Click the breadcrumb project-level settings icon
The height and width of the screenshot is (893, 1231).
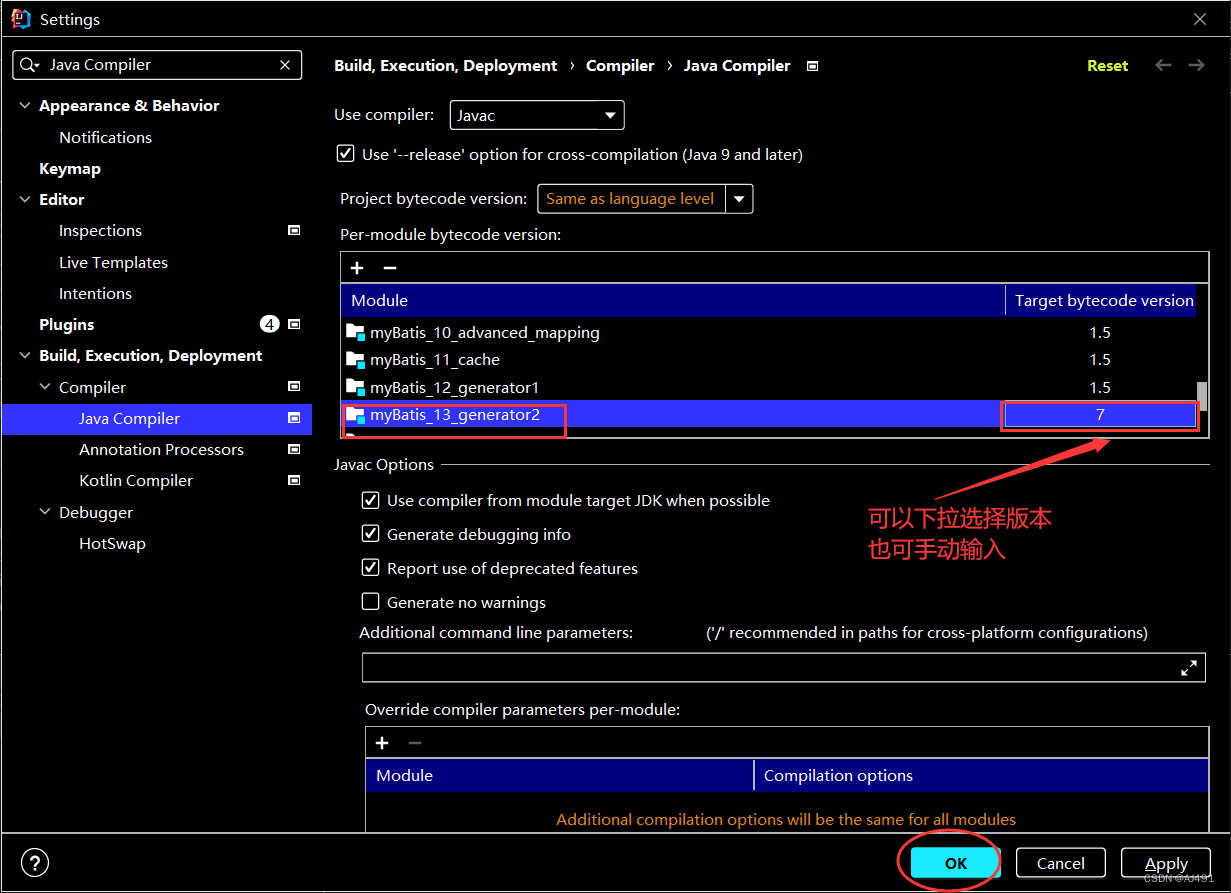click(x=812, y=66)
